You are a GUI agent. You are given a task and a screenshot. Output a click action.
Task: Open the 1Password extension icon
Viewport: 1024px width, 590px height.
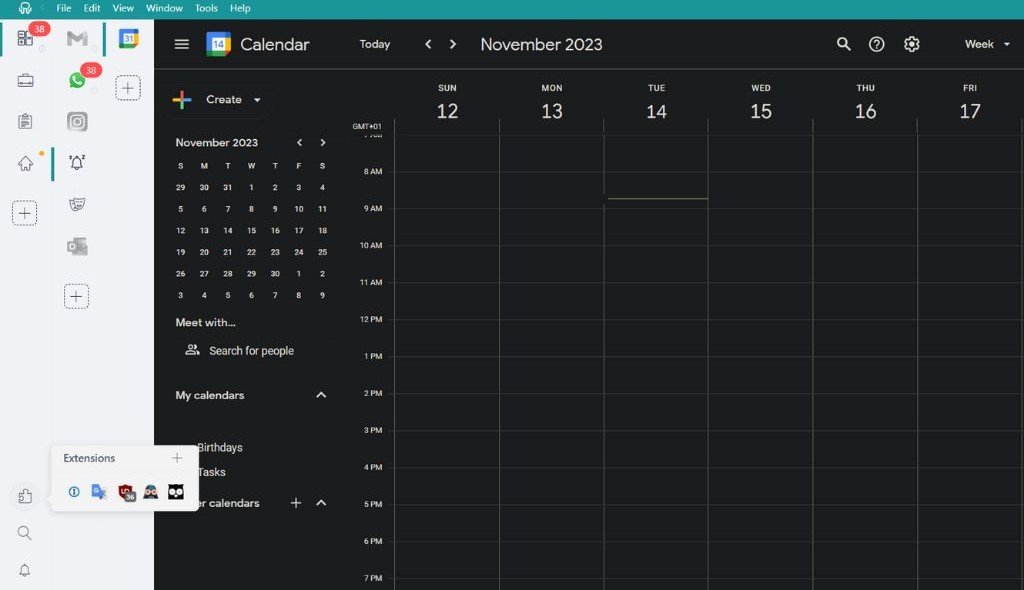tap(74, 492)
